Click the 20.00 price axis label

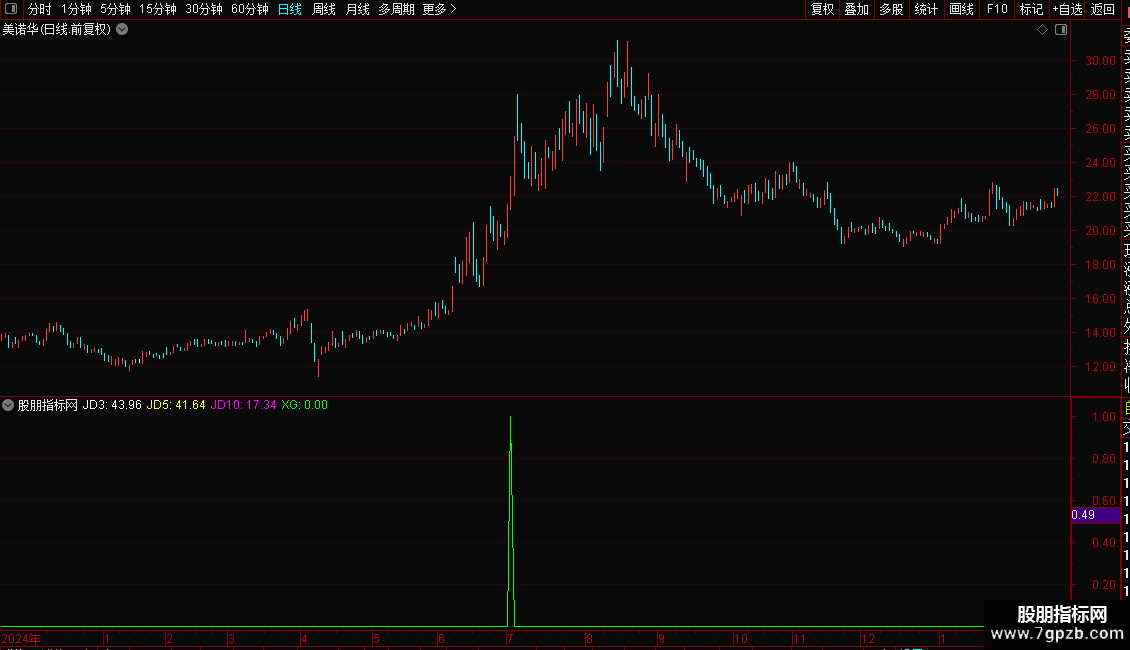coord(1100,231)
